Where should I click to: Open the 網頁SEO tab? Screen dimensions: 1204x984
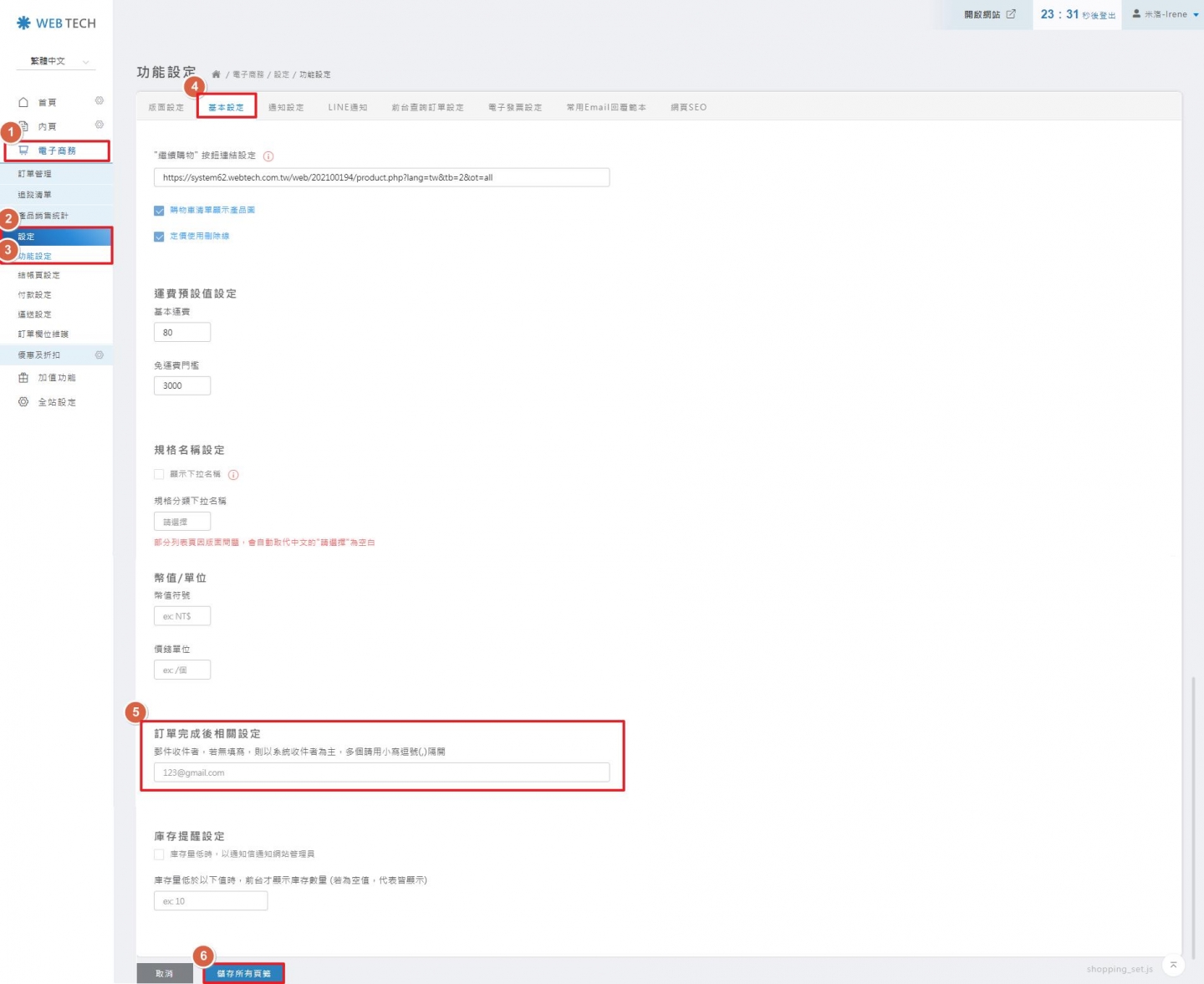[688, 108]
